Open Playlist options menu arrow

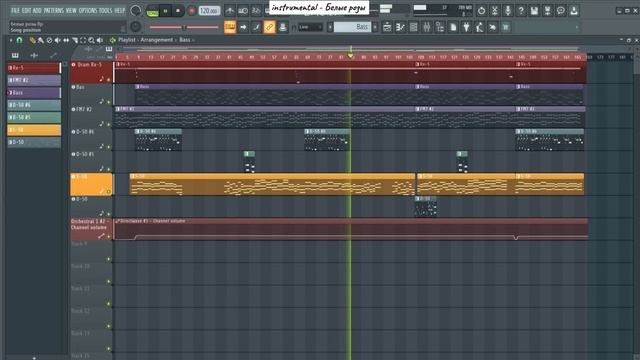11,40
